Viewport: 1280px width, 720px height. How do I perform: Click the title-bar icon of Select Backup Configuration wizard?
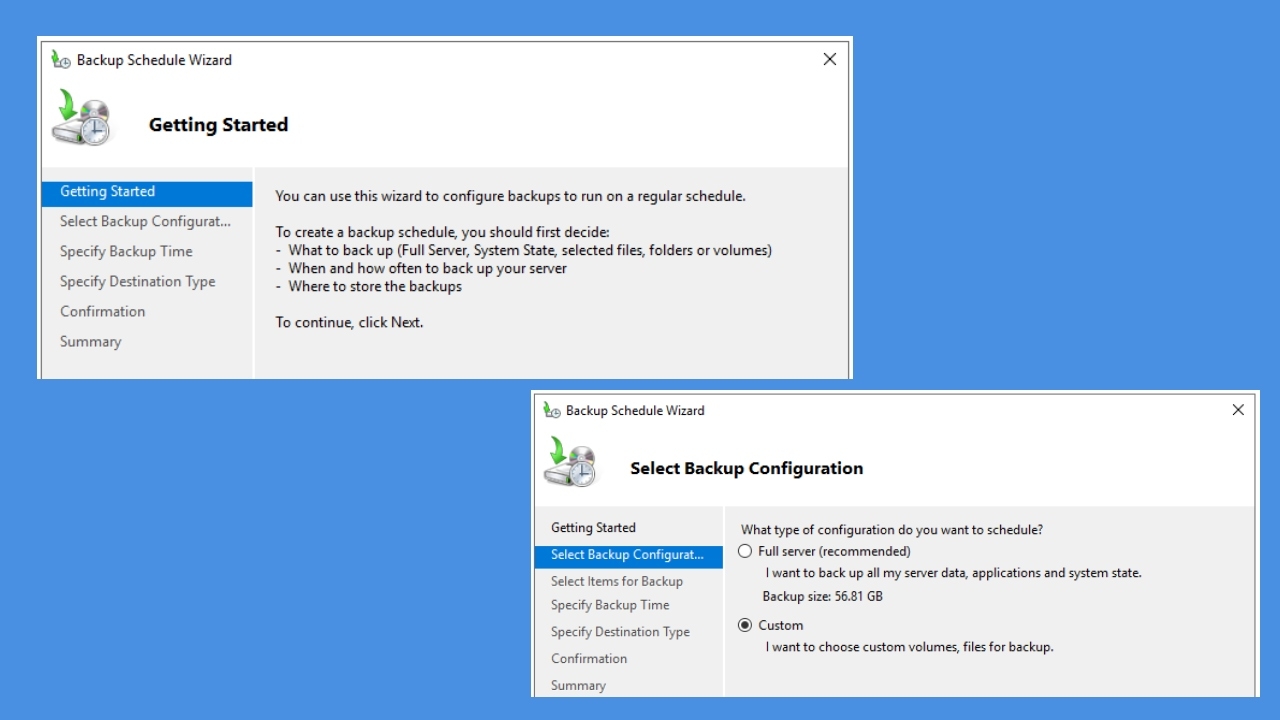pyautogui.click(x=552, y=410)
